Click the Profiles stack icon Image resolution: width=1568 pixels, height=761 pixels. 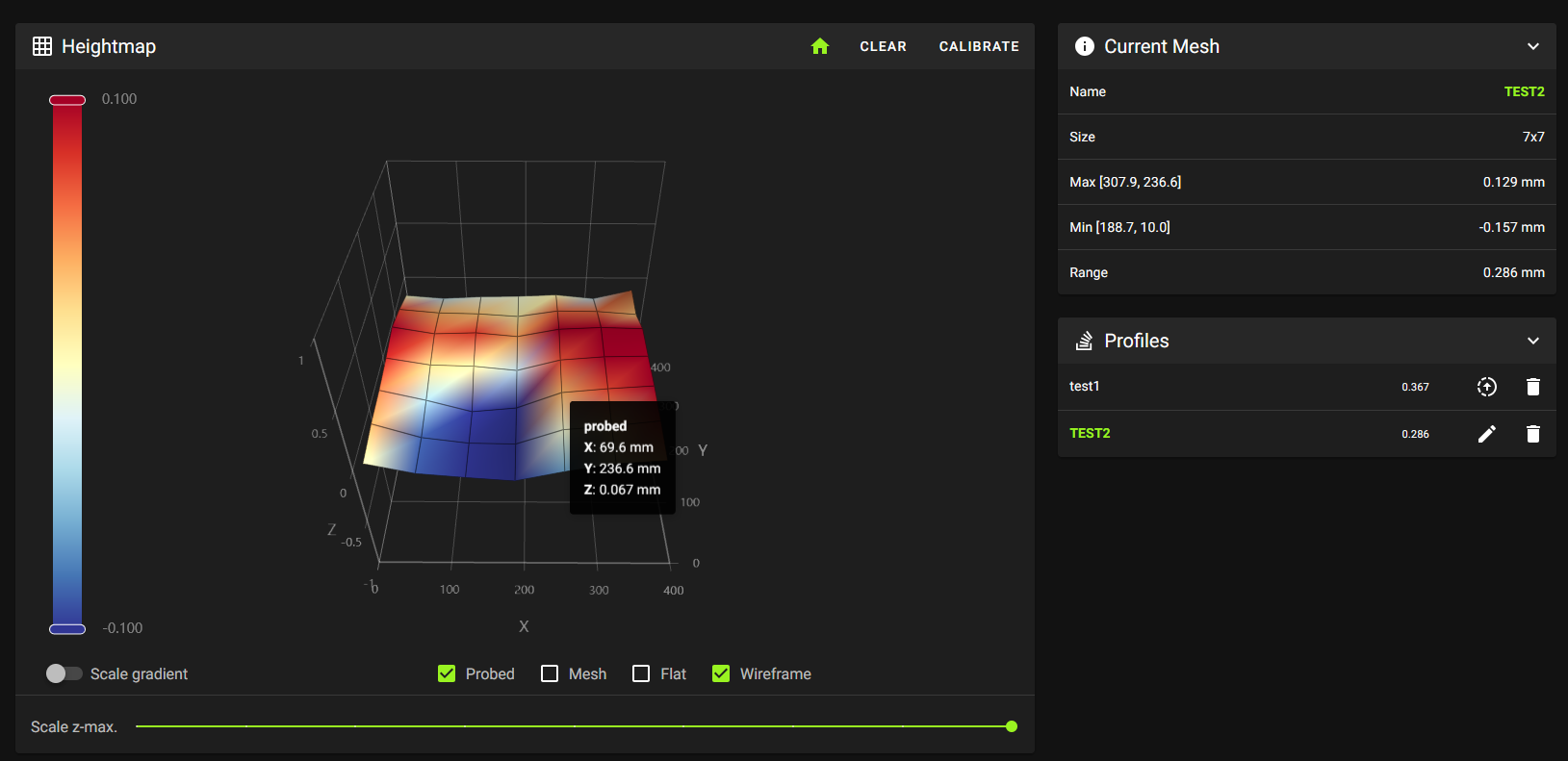pyautogui.click(x=1085, y=341)
